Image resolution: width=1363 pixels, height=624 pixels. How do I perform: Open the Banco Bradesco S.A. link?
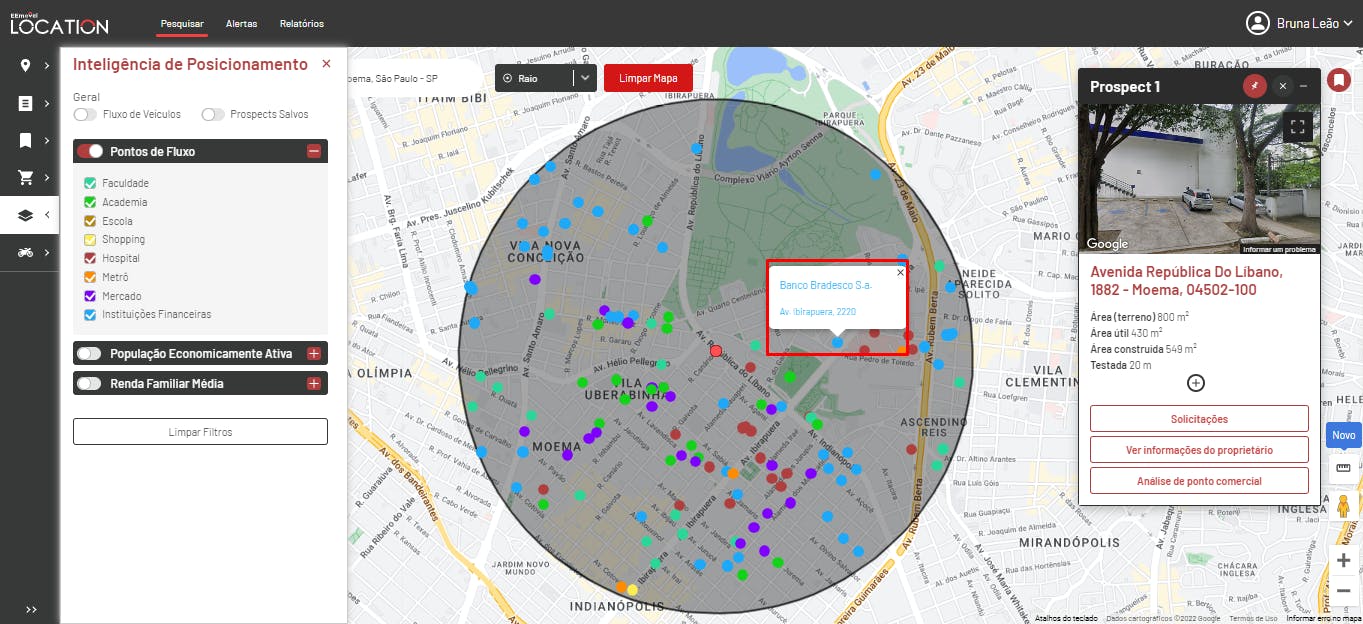(826, 286)
